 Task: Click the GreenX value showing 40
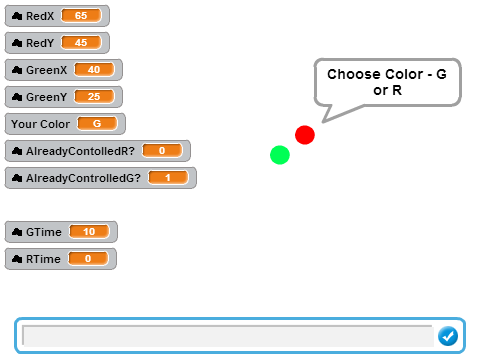click(94, 70)
